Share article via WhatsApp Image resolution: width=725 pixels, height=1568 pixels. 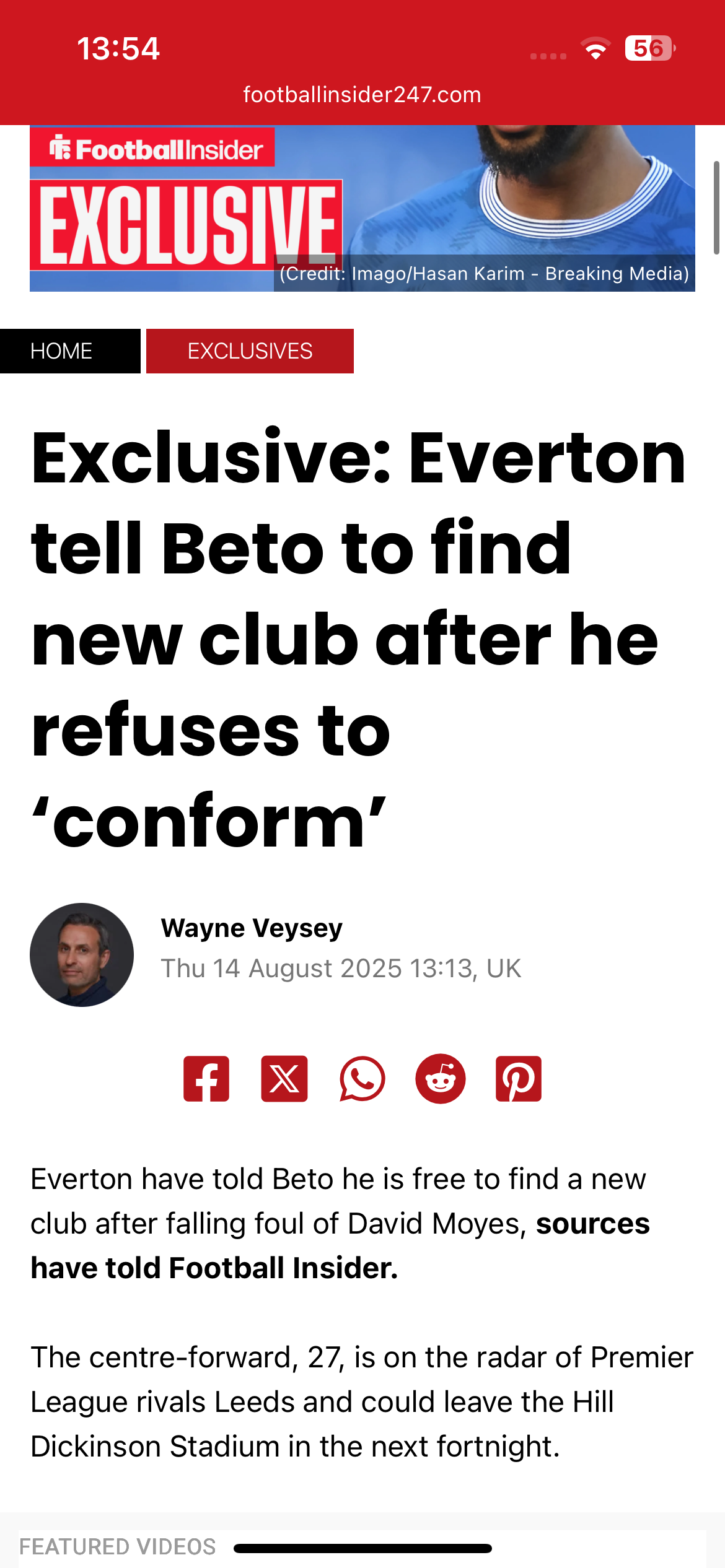tap(362, 1079)
